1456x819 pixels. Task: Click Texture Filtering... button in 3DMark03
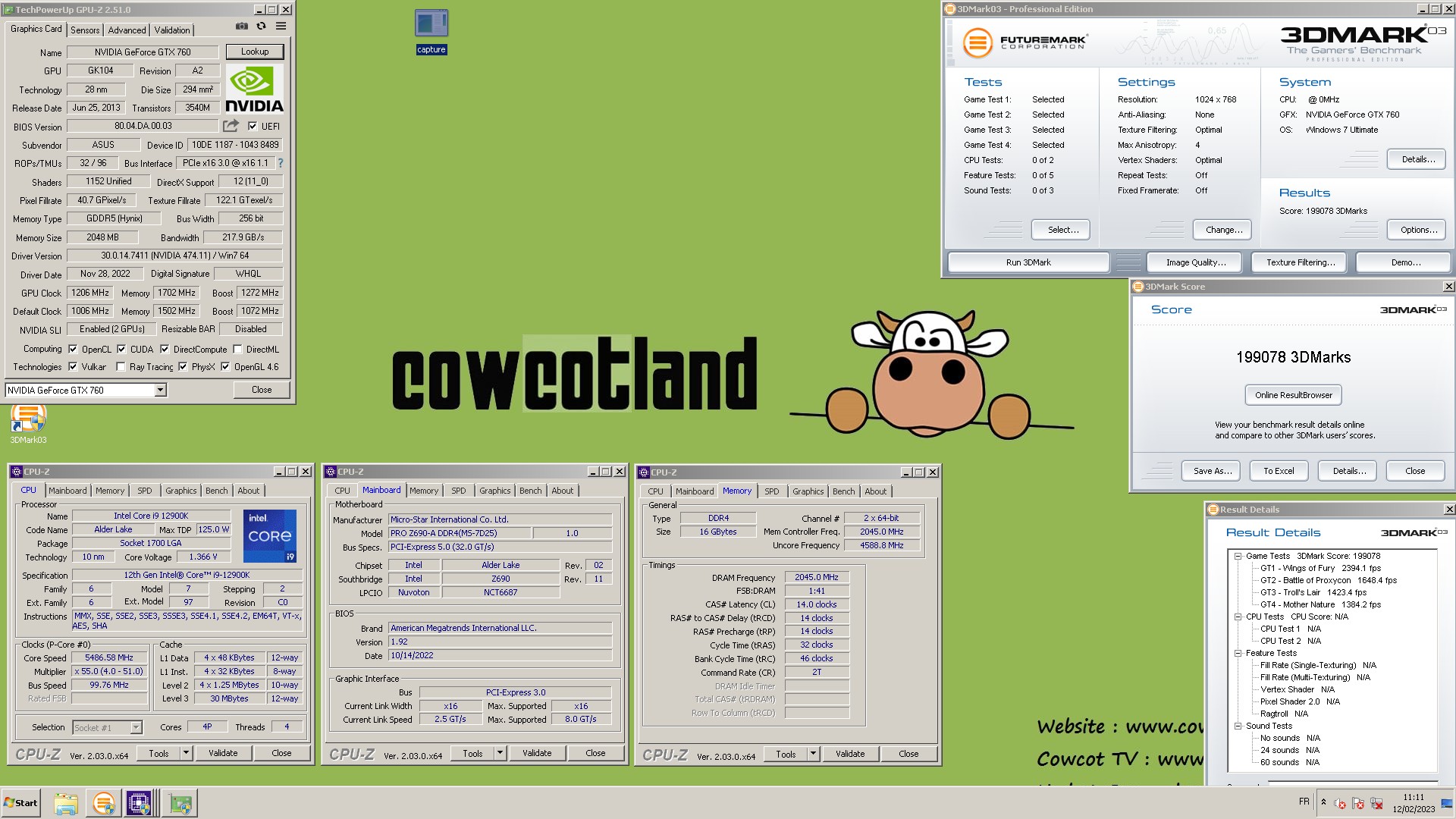tap(1299, 262)
